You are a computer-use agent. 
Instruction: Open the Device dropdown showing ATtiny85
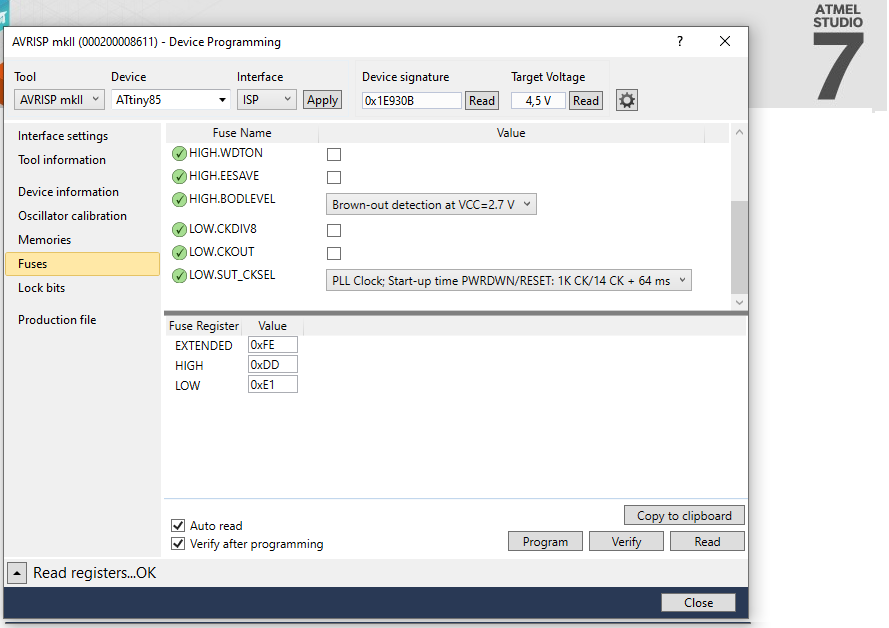171,100
